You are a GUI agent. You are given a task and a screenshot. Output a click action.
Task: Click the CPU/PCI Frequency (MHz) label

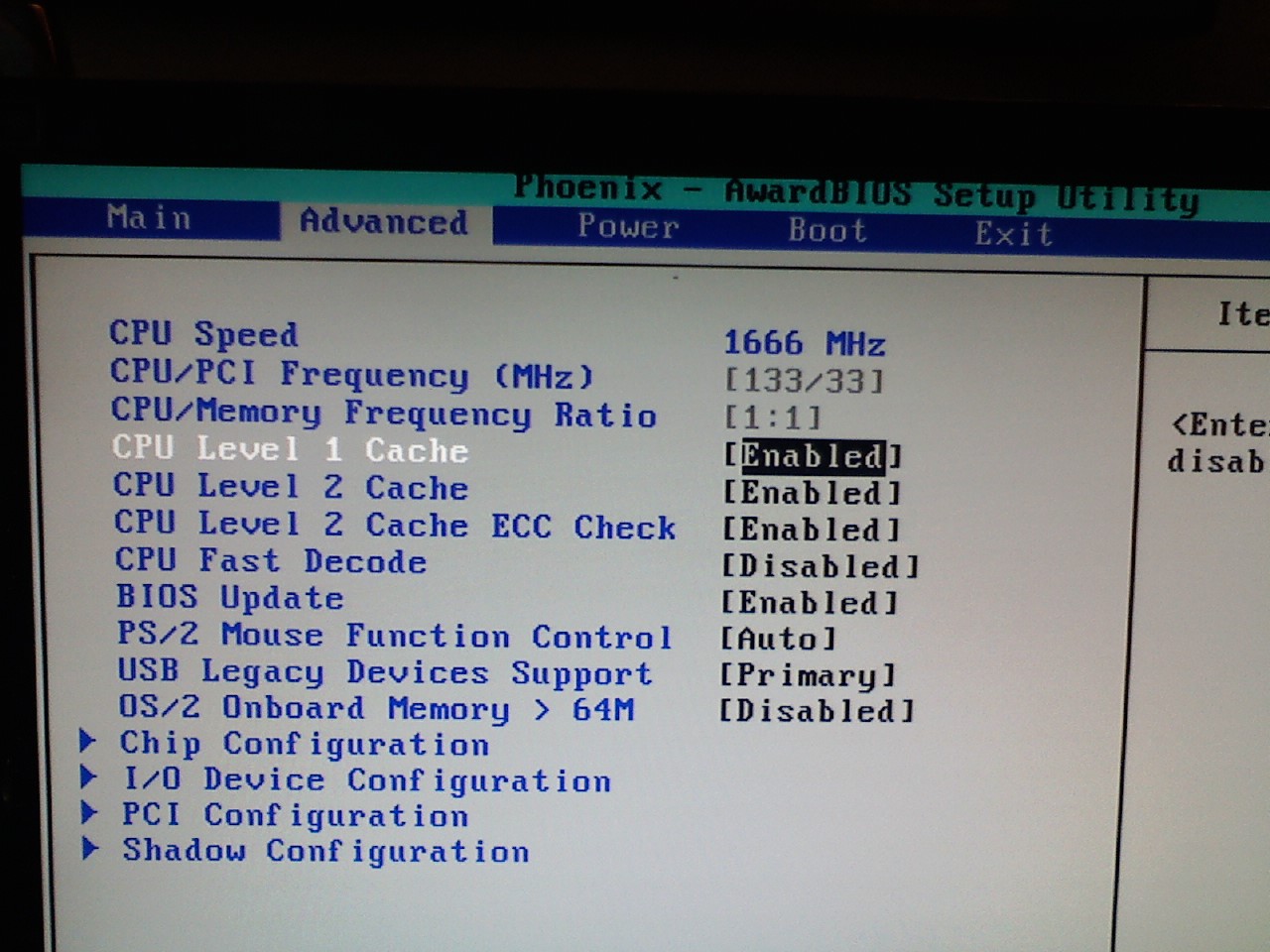pyautogui.click(x=352, y=374)
